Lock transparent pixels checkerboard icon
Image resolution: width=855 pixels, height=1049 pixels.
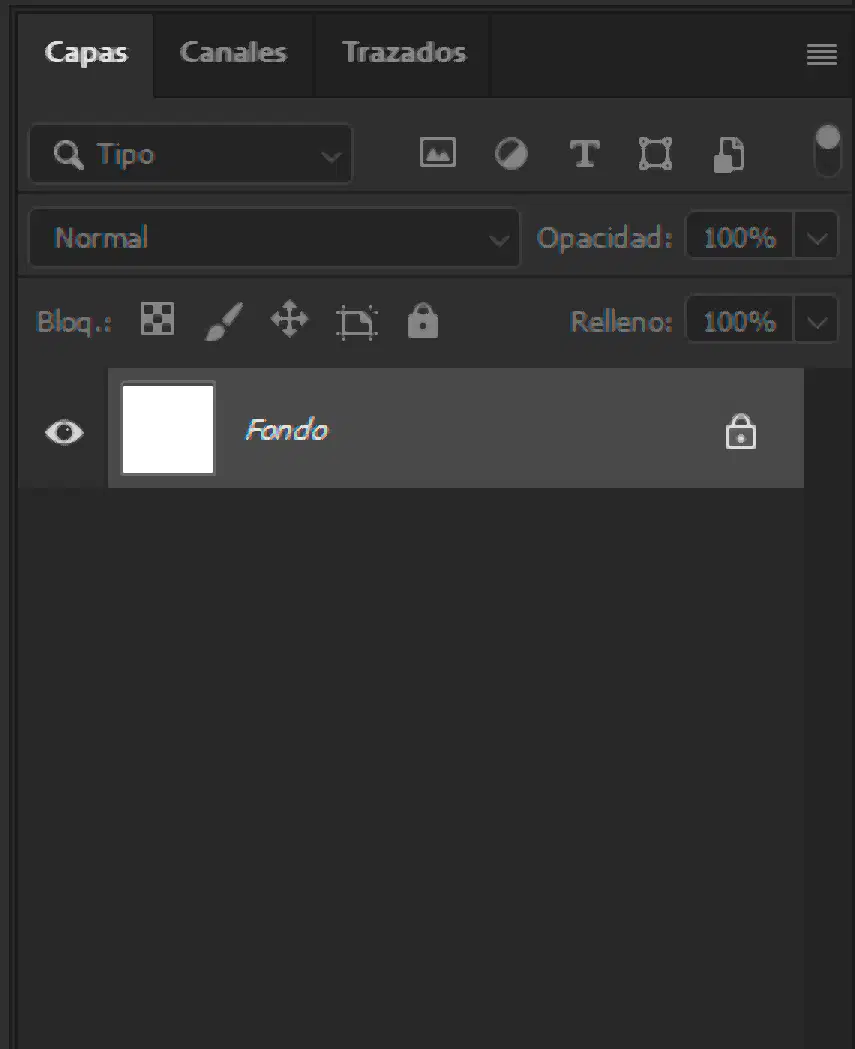158,318
